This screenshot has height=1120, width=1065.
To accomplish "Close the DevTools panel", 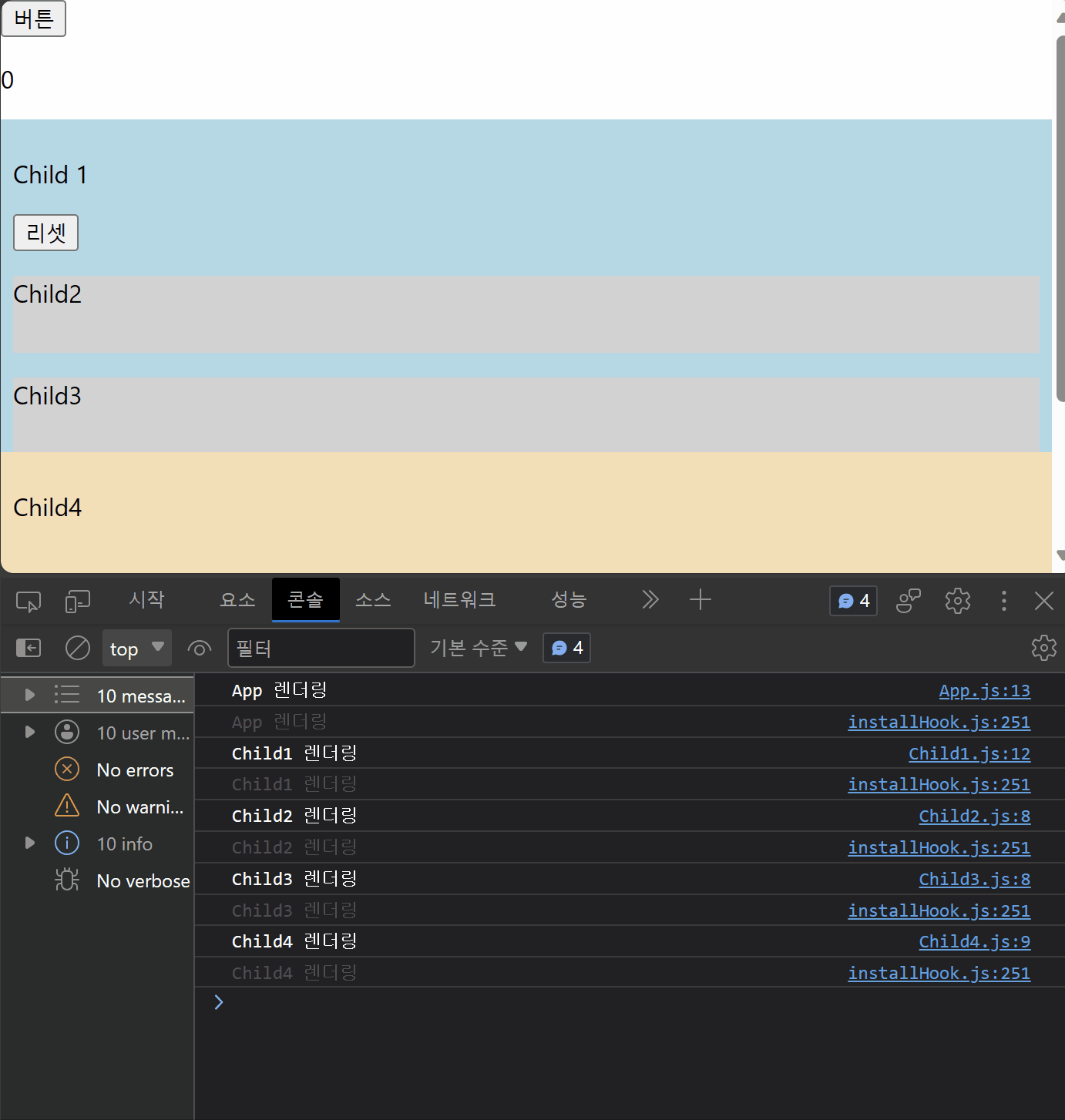I will (1043, 601).
